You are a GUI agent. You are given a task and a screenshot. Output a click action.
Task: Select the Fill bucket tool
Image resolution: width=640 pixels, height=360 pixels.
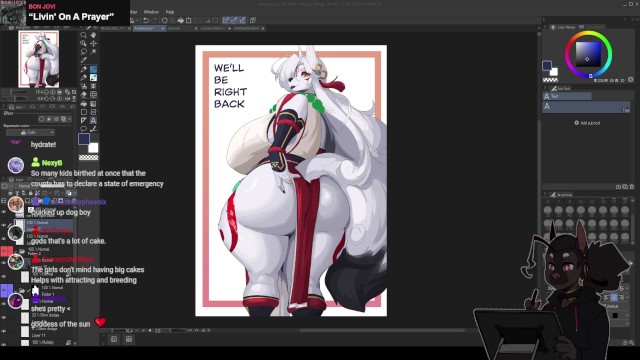[x=84, y=103]
